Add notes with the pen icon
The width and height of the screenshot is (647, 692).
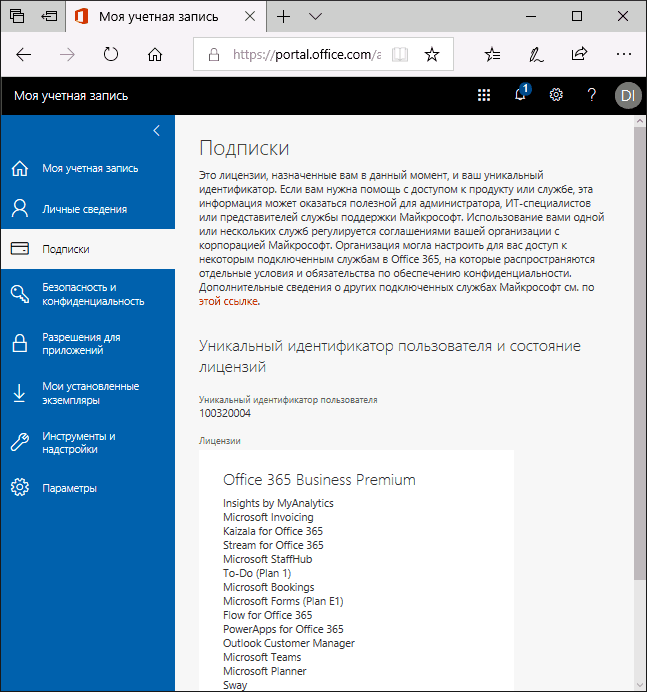[x=536, y=55]
